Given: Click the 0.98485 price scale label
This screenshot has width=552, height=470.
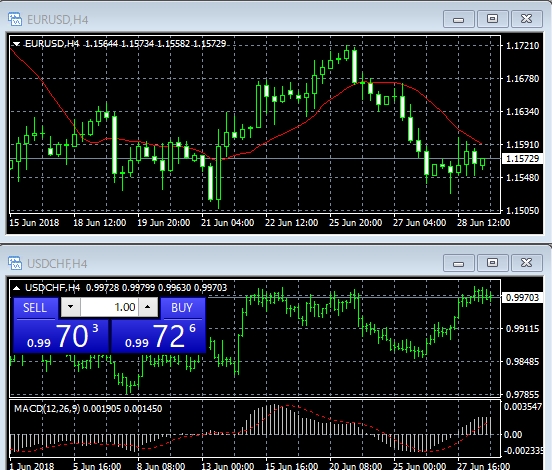Looking at the screenshot, I should (x=522, y=362).
